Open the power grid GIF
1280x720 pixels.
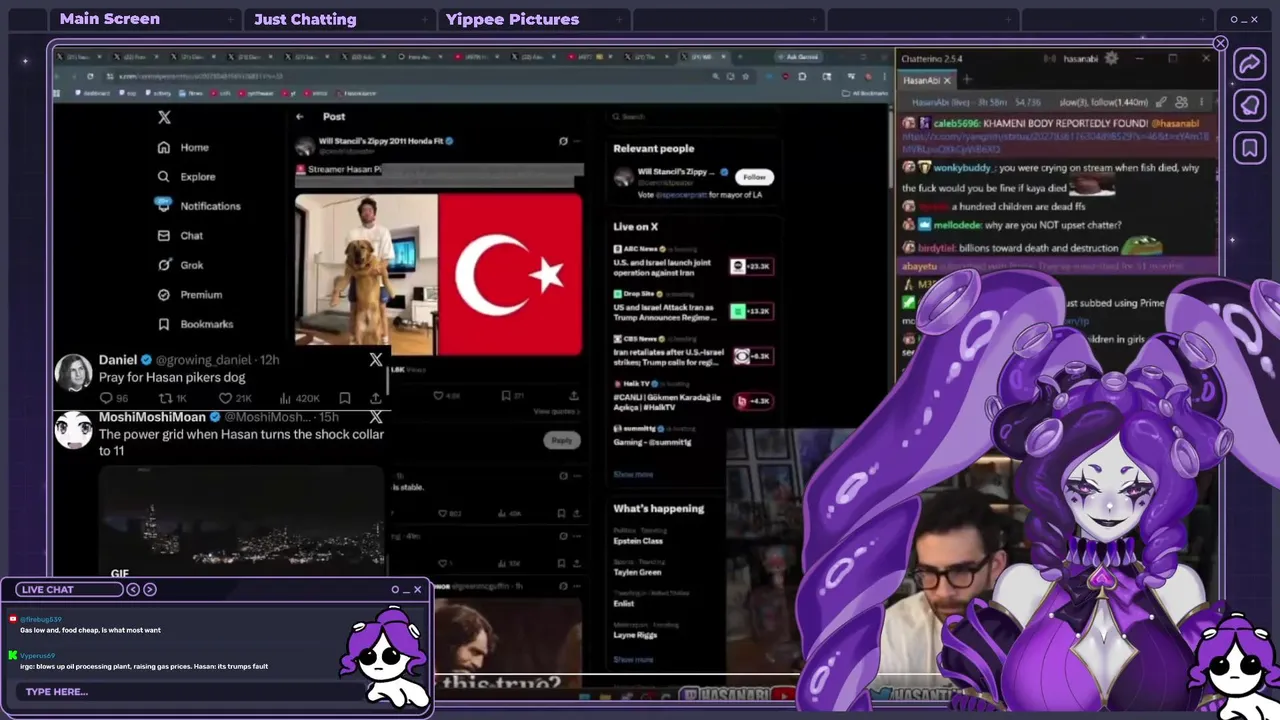(241, 523)
